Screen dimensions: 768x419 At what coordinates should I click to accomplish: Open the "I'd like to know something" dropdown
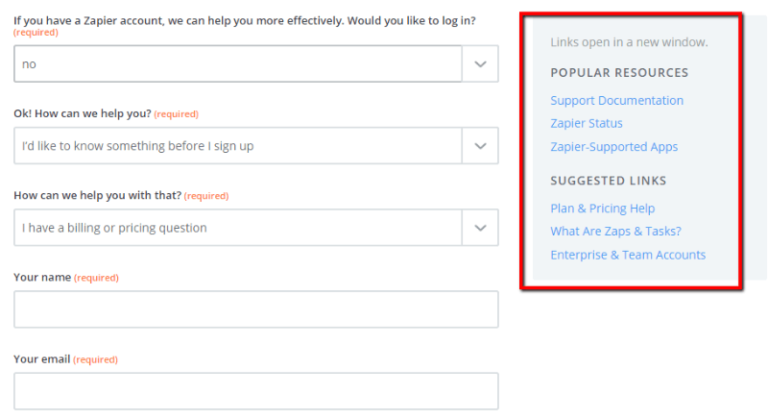(x=238, y=146)
